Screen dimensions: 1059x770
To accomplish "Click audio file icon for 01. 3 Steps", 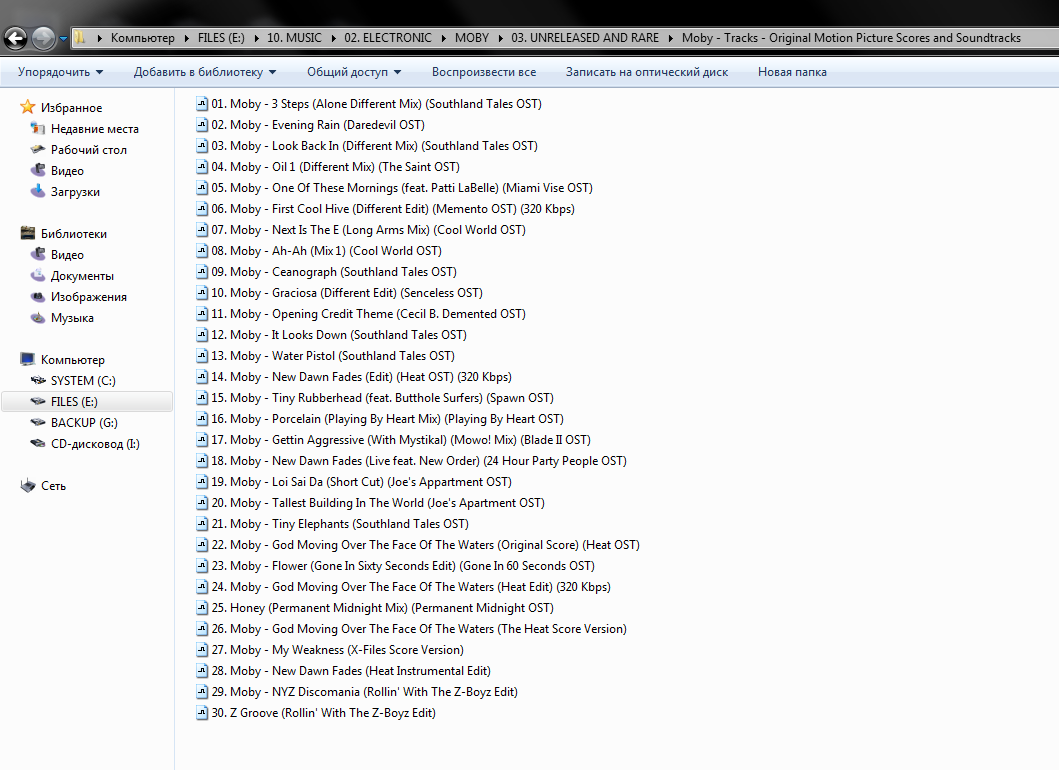I will (x=201, y=103).
